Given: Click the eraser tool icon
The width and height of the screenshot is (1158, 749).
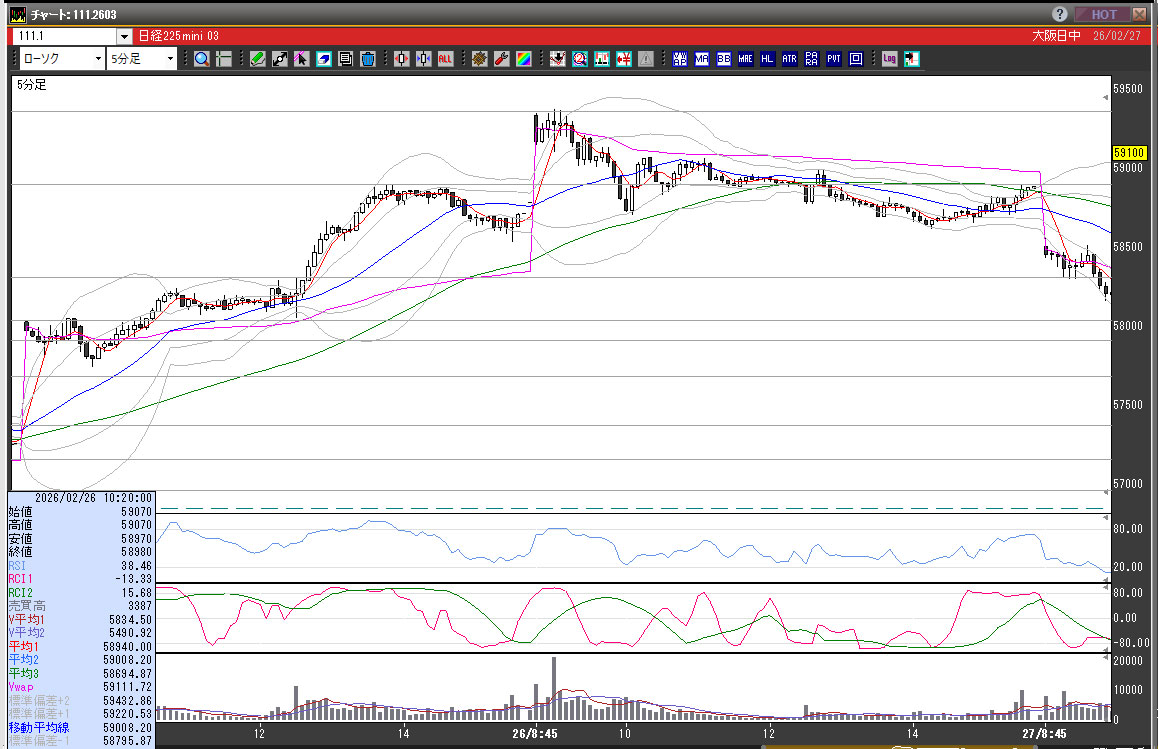Looking at the screenshot, I should [x=323, y=59].
